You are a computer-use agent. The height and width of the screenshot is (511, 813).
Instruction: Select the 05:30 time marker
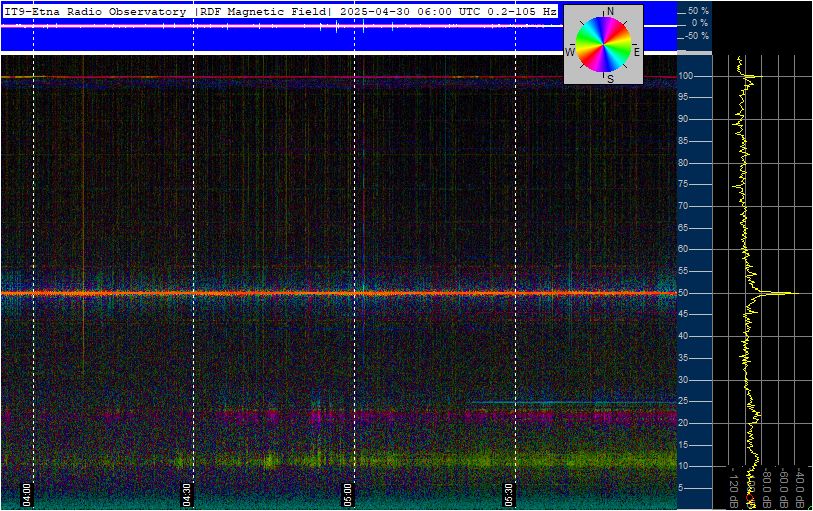(x=508, y=494)
